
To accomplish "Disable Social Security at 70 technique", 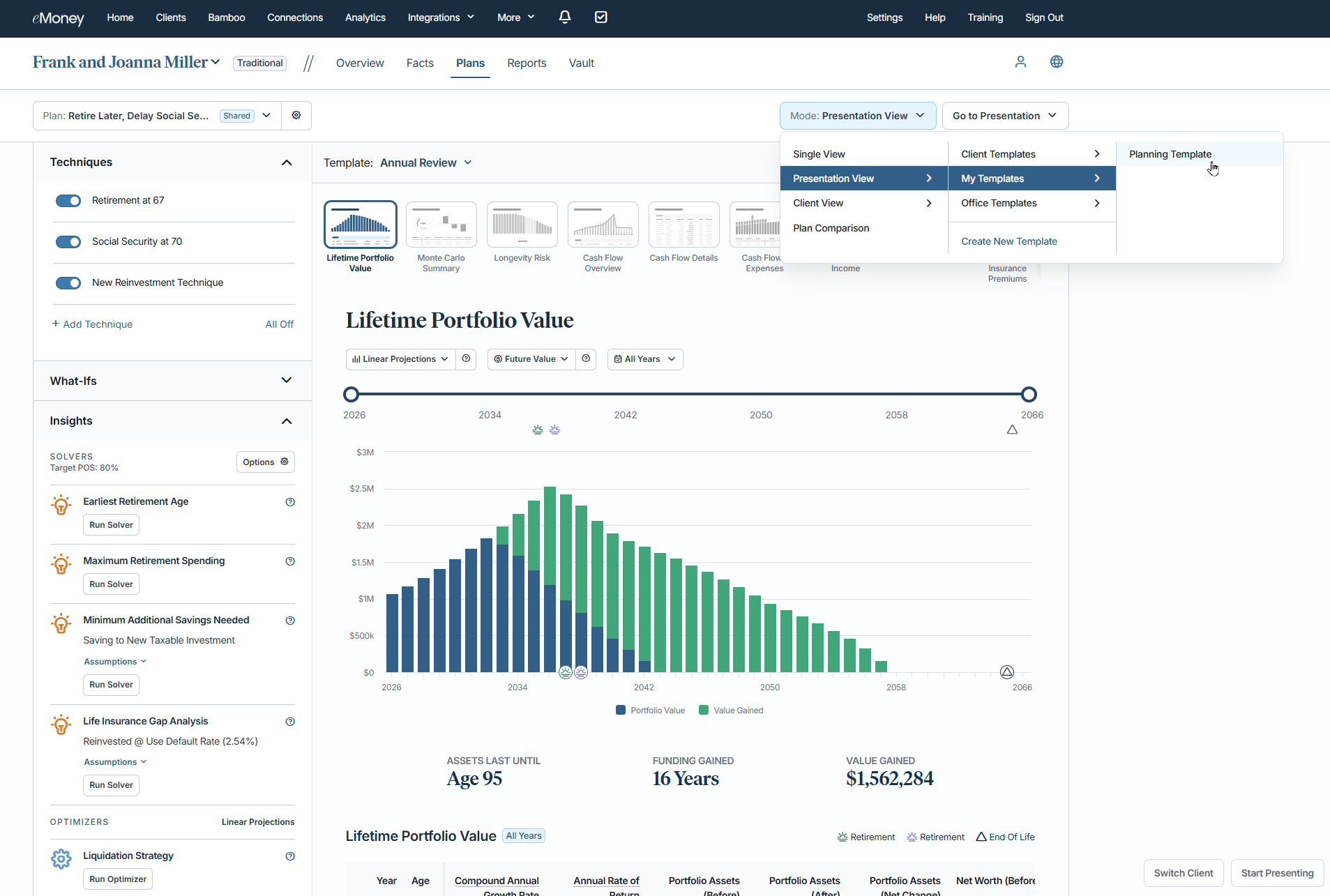I will point(68,241).
